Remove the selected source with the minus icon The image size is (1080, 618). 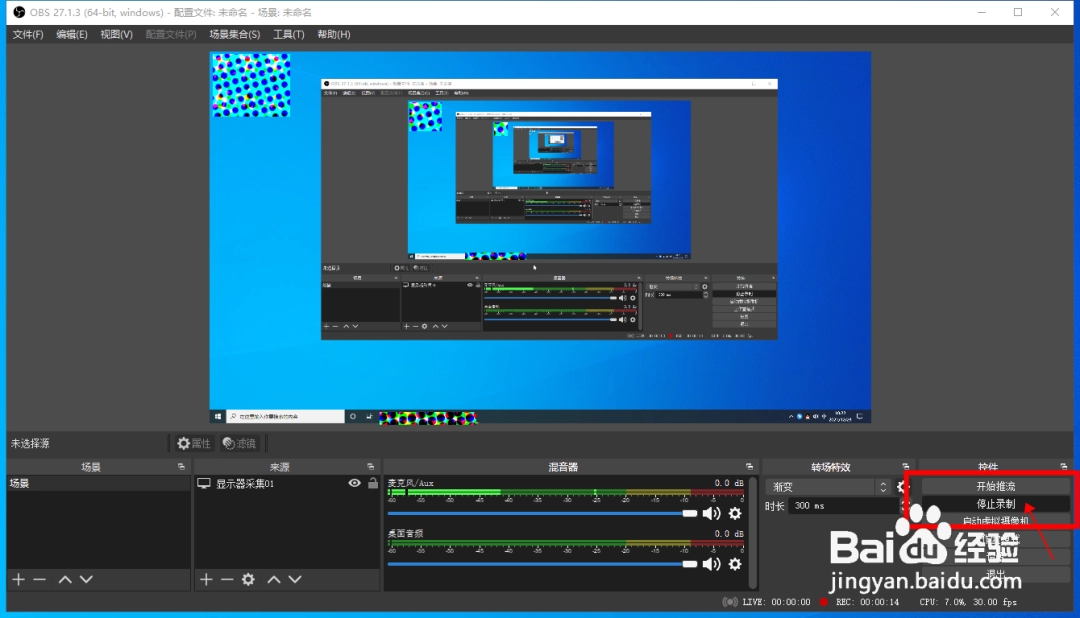tap(227, 579)
